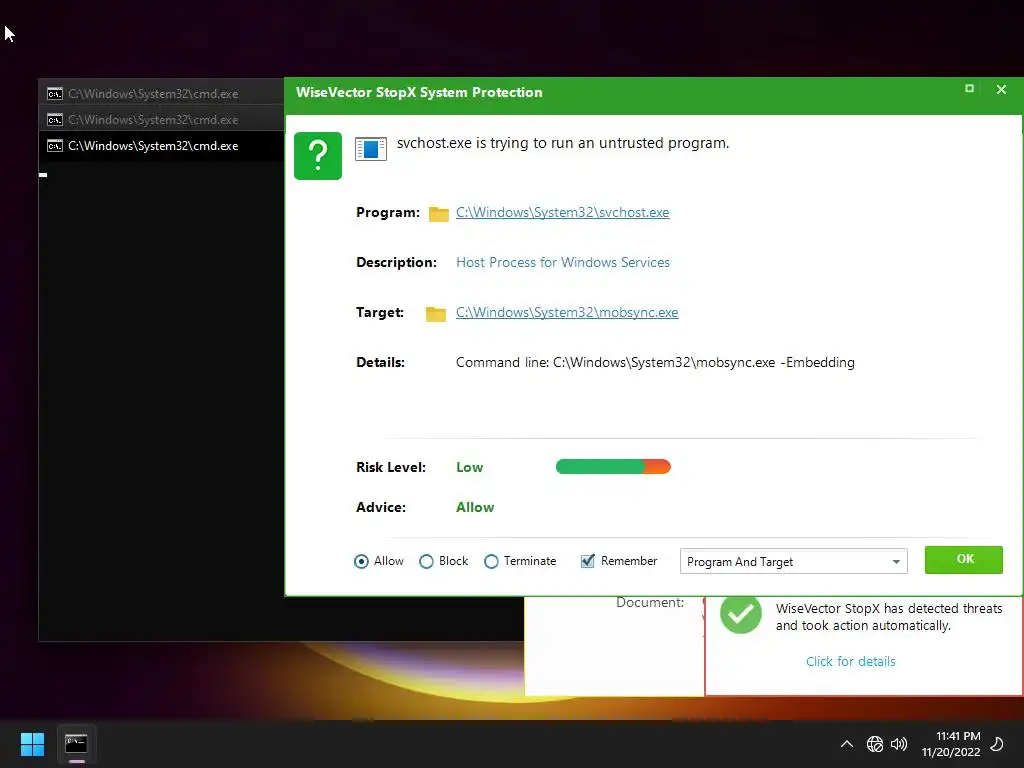Click the risk level indicator bar
The height and width of the screenshot is (768, 1024).
613,466
